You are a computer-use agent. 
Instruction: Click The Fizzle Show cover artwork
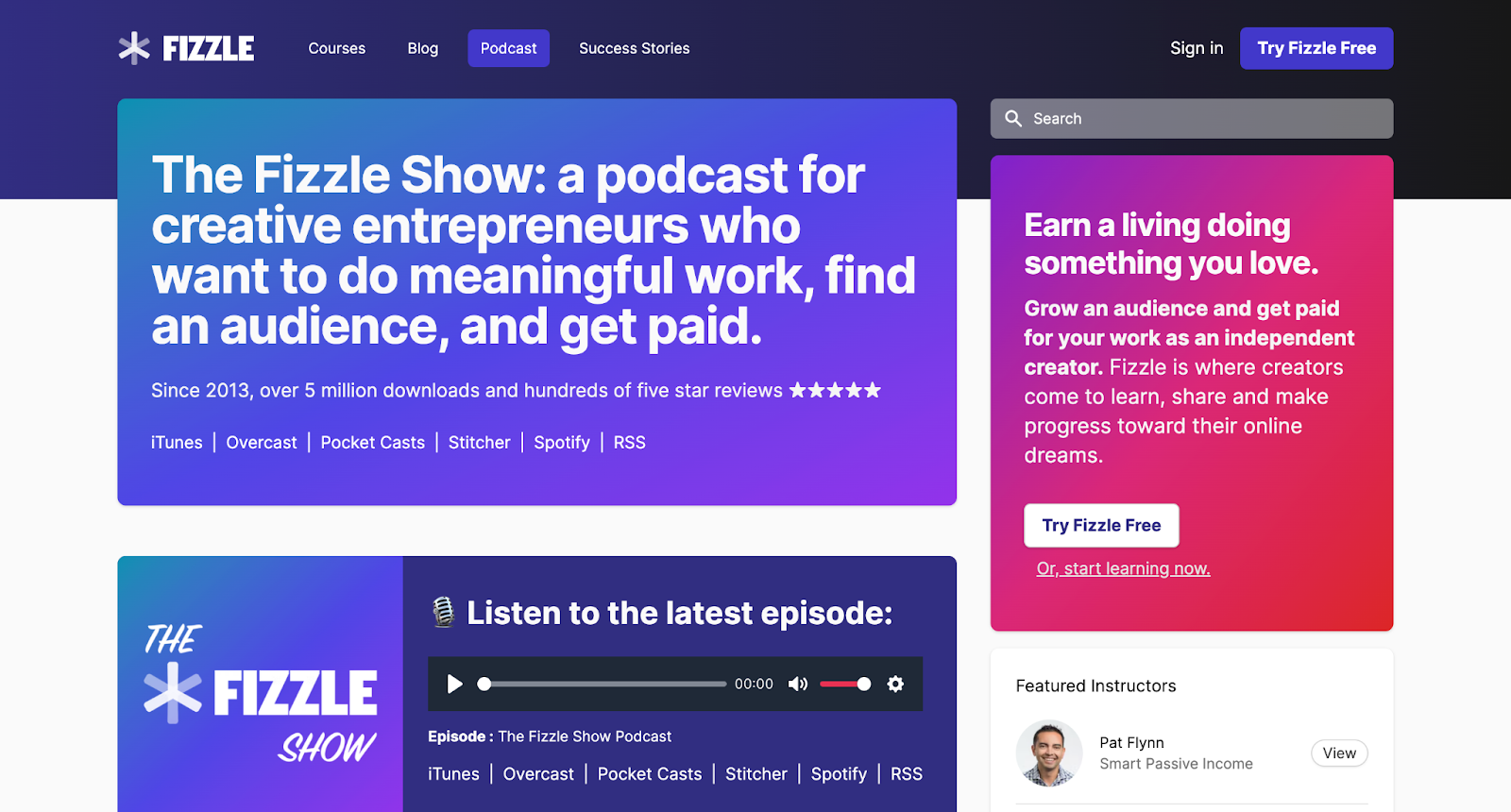pyautogui.click(x=261, y=684)
